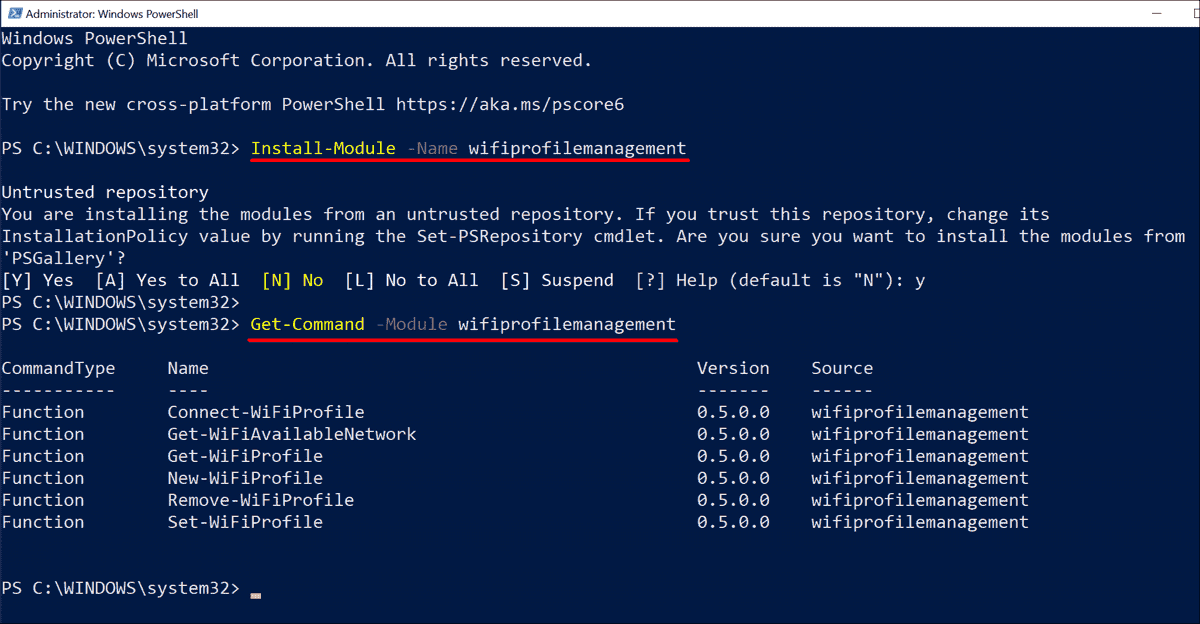This screenshot has height=624, width=1200.
Task: Select the Set-WiFiProfile function name
Action: [x=244, y=521]
